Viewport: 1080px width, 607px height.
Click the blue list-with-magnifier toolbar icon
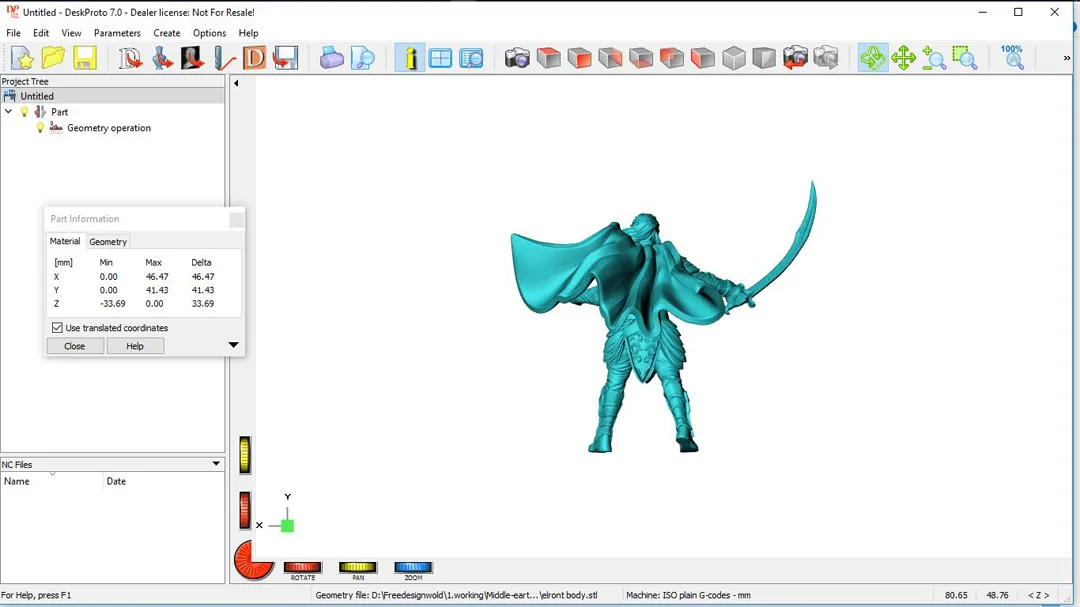[x=471, y=58]
